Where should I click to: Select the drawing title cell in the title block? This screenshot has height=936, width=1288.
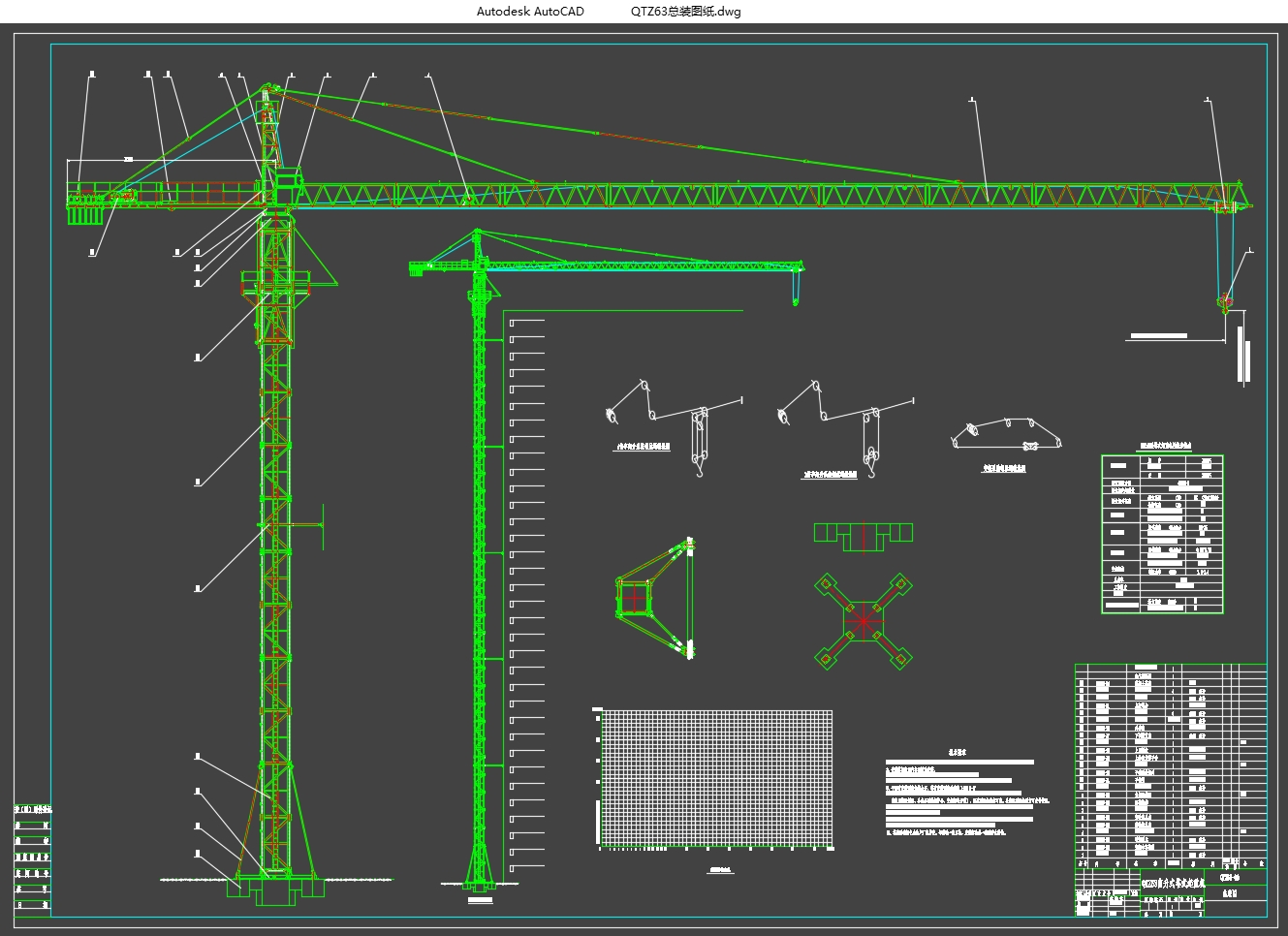pos(1173,883)
